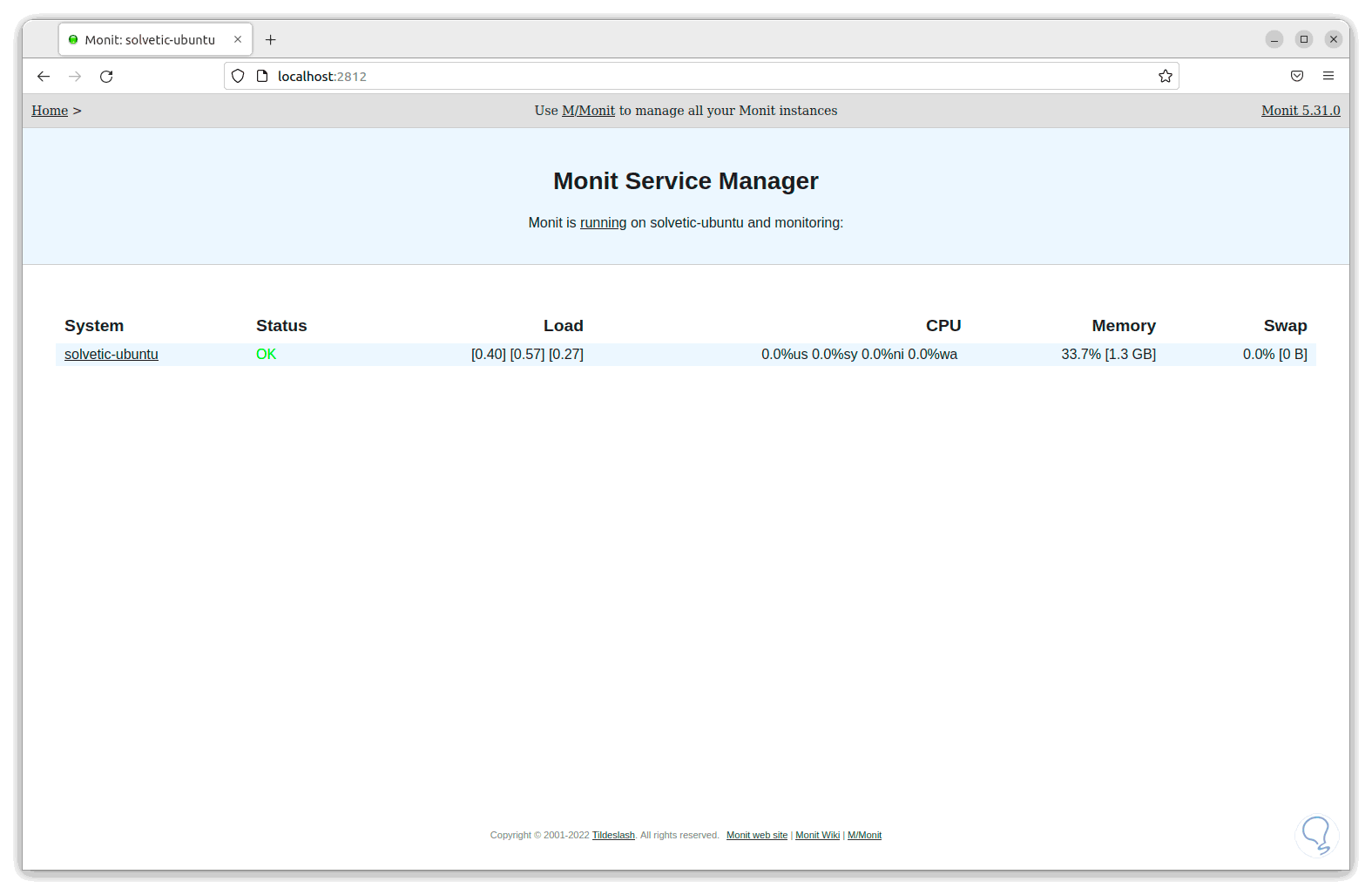Click the browser forward arrow
This screenshot has width=1372, height=895.
75,77
